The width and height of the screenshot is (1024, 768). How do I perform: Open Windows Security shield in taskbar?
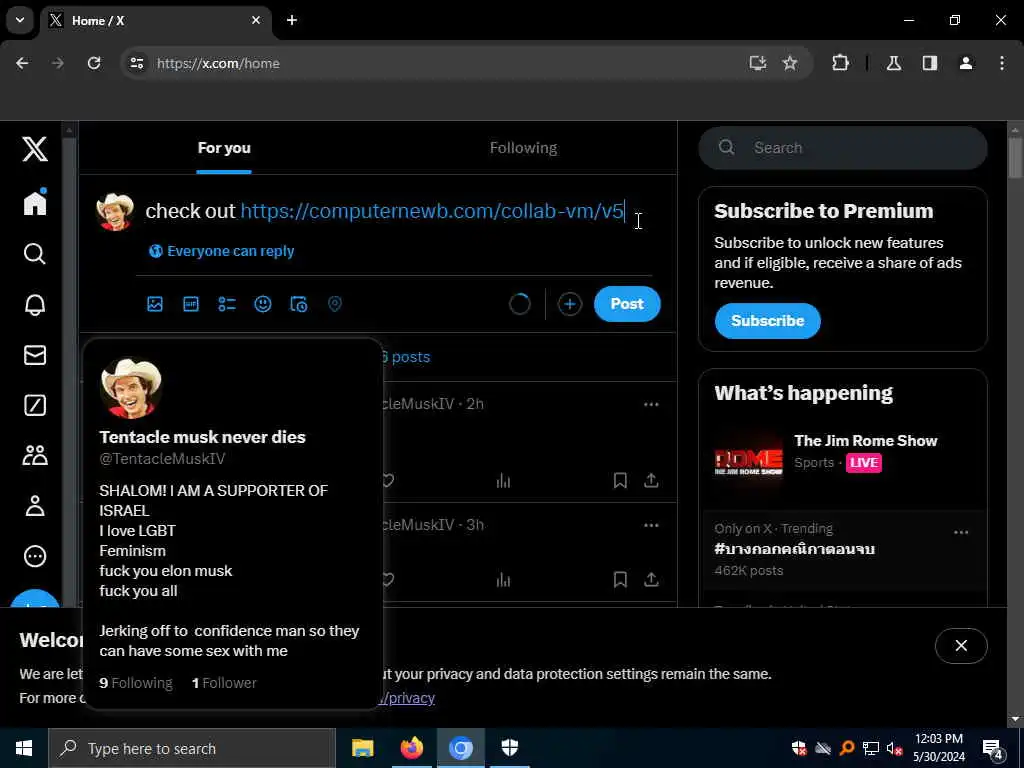click(x=510, y=748)
